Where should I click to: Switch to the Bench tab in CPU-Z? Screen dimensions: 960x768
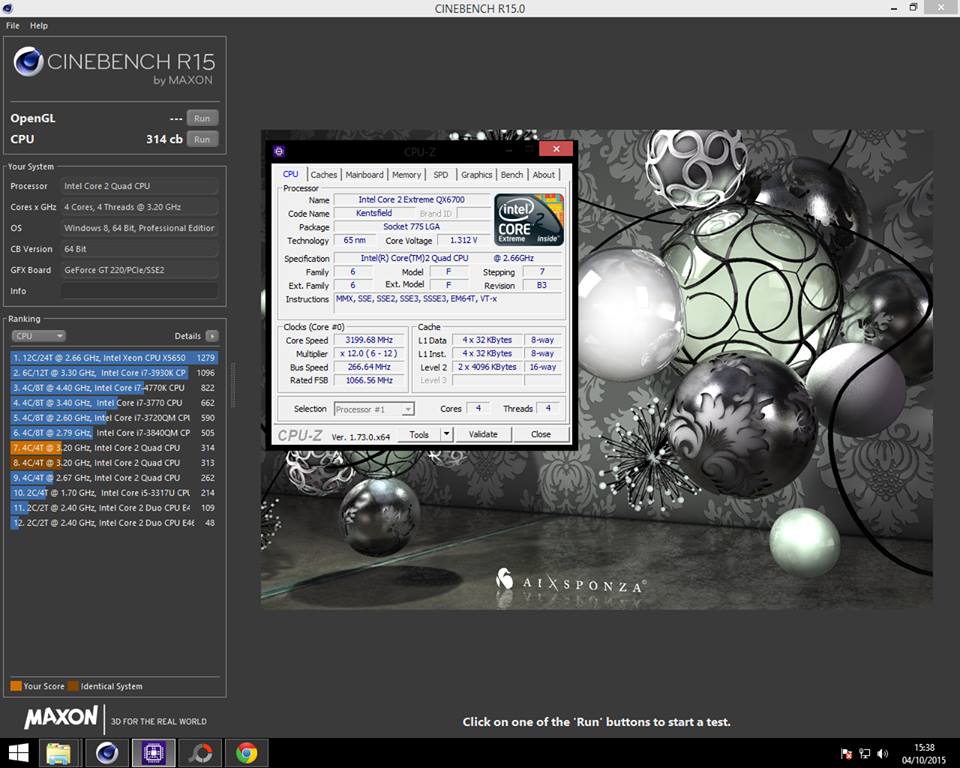pyautogui.click(x=512, y=175)
